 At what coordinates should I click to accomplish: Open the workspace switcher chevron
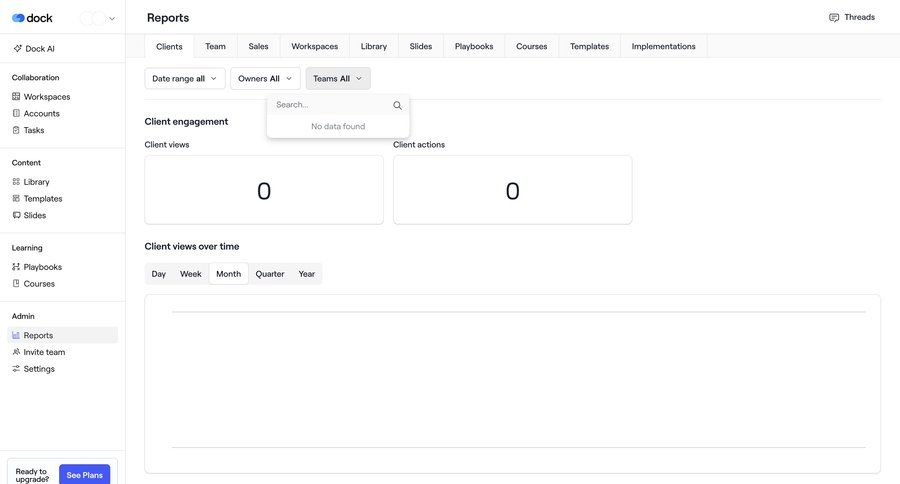tap(112, 18)
